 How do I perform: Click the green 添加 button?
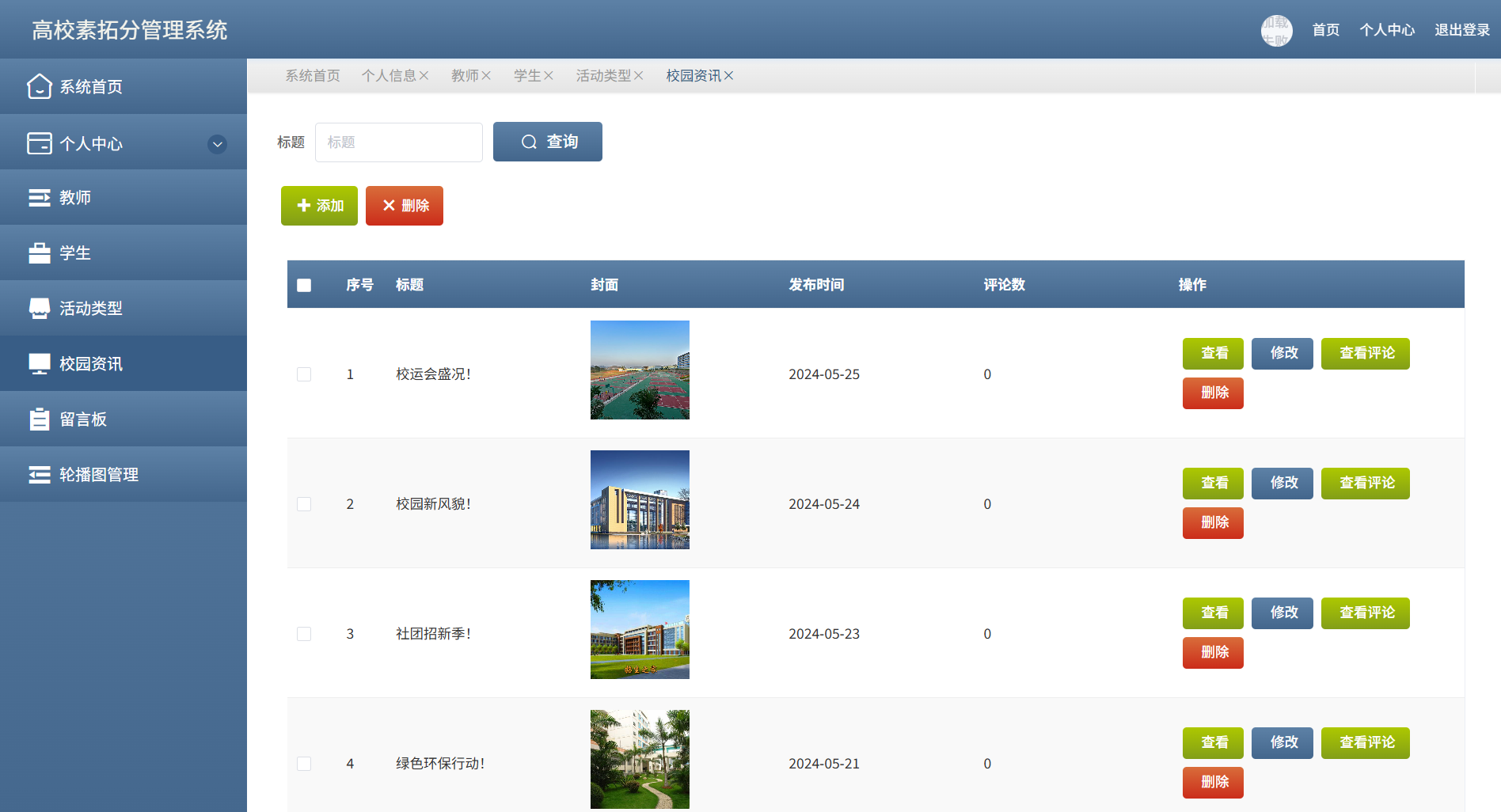pyautogui.click(x=319, y=206)
